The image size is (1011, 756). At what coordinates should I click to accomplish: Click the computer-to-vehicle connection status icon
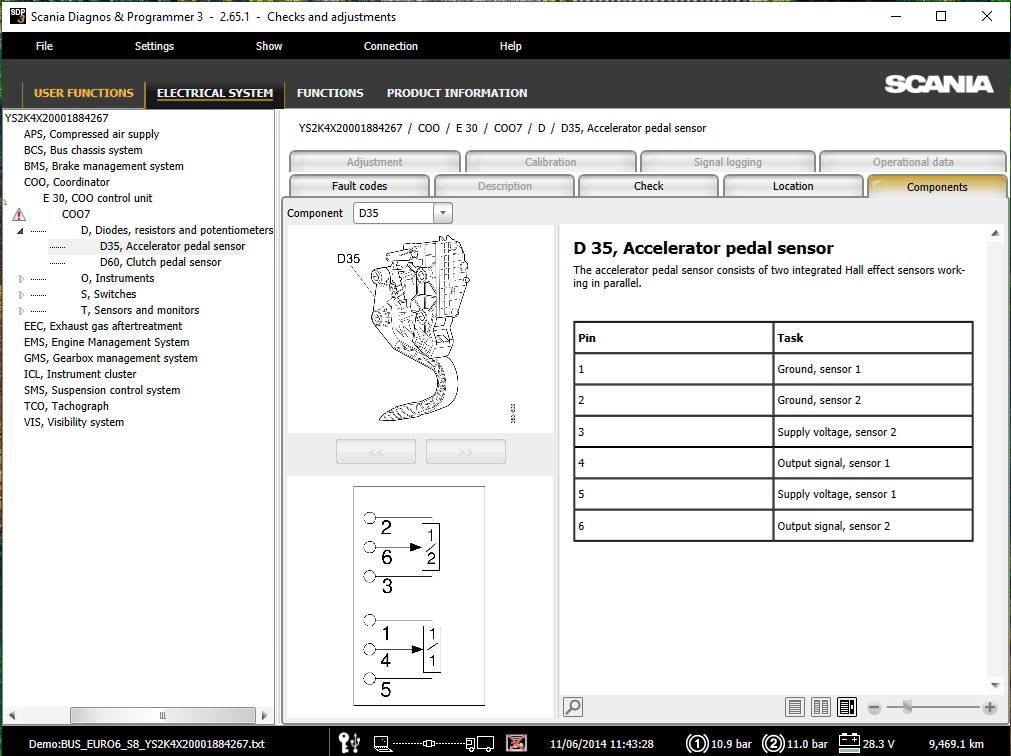click(433, 744)
